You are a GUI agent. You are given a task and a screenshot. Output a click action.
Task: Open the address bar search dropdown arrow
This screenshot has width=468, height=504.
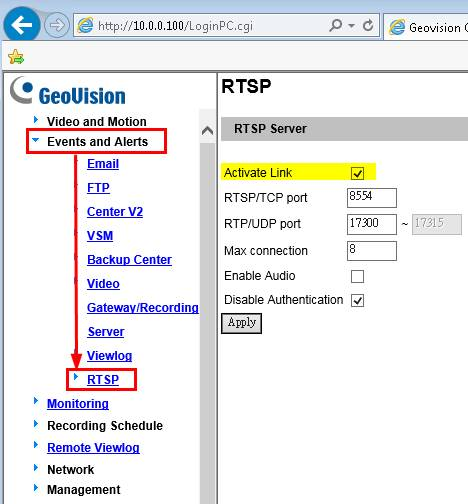(x=351, y=25)
